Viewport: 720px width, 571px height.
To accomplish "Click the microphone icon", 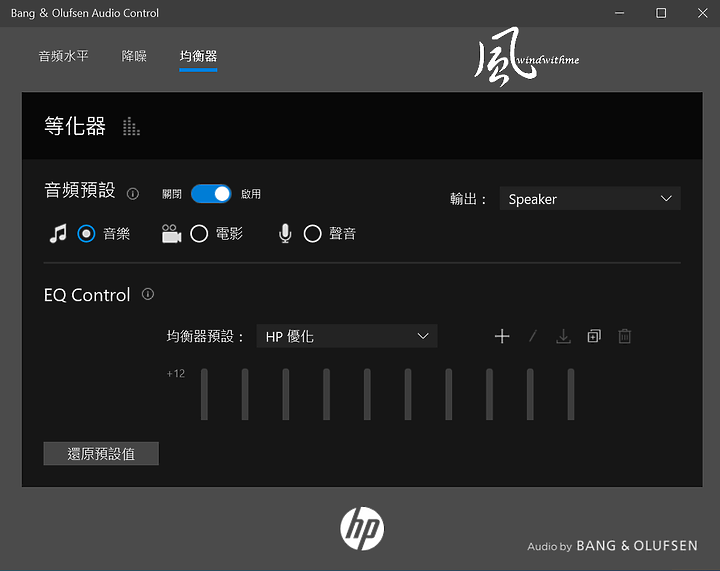I will coord(285,234).
